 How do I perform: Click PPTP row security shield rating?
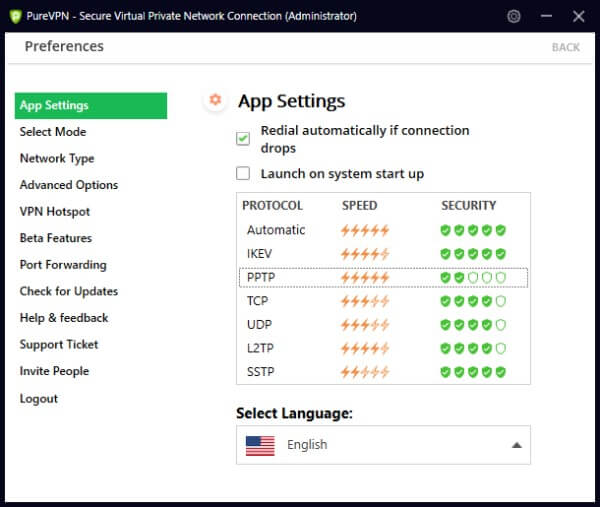[473, 277]
